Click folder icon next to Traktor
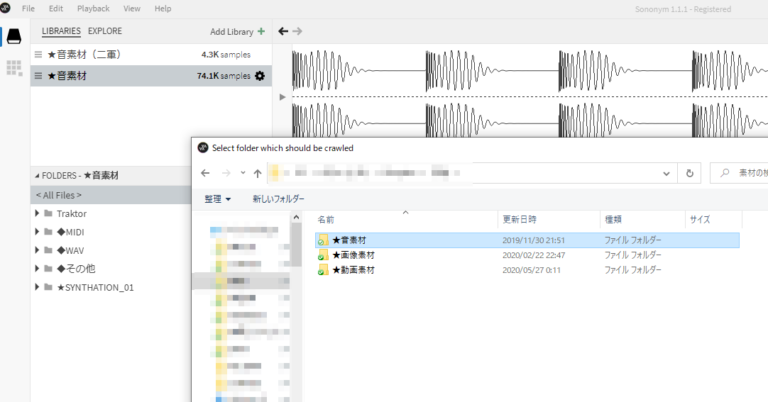768x402 pixels. pos(48,213)
